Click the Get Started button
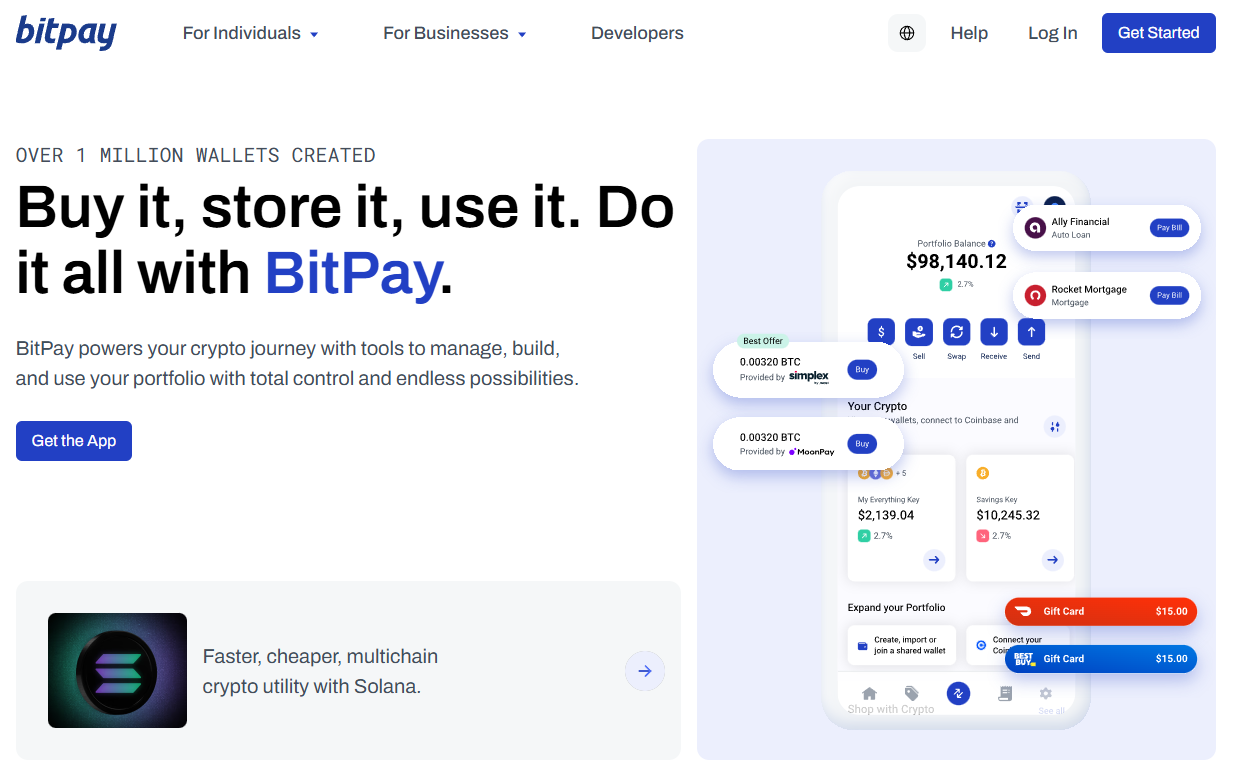This screenshot has height=777, width=1242. (x=1158, y=33)
